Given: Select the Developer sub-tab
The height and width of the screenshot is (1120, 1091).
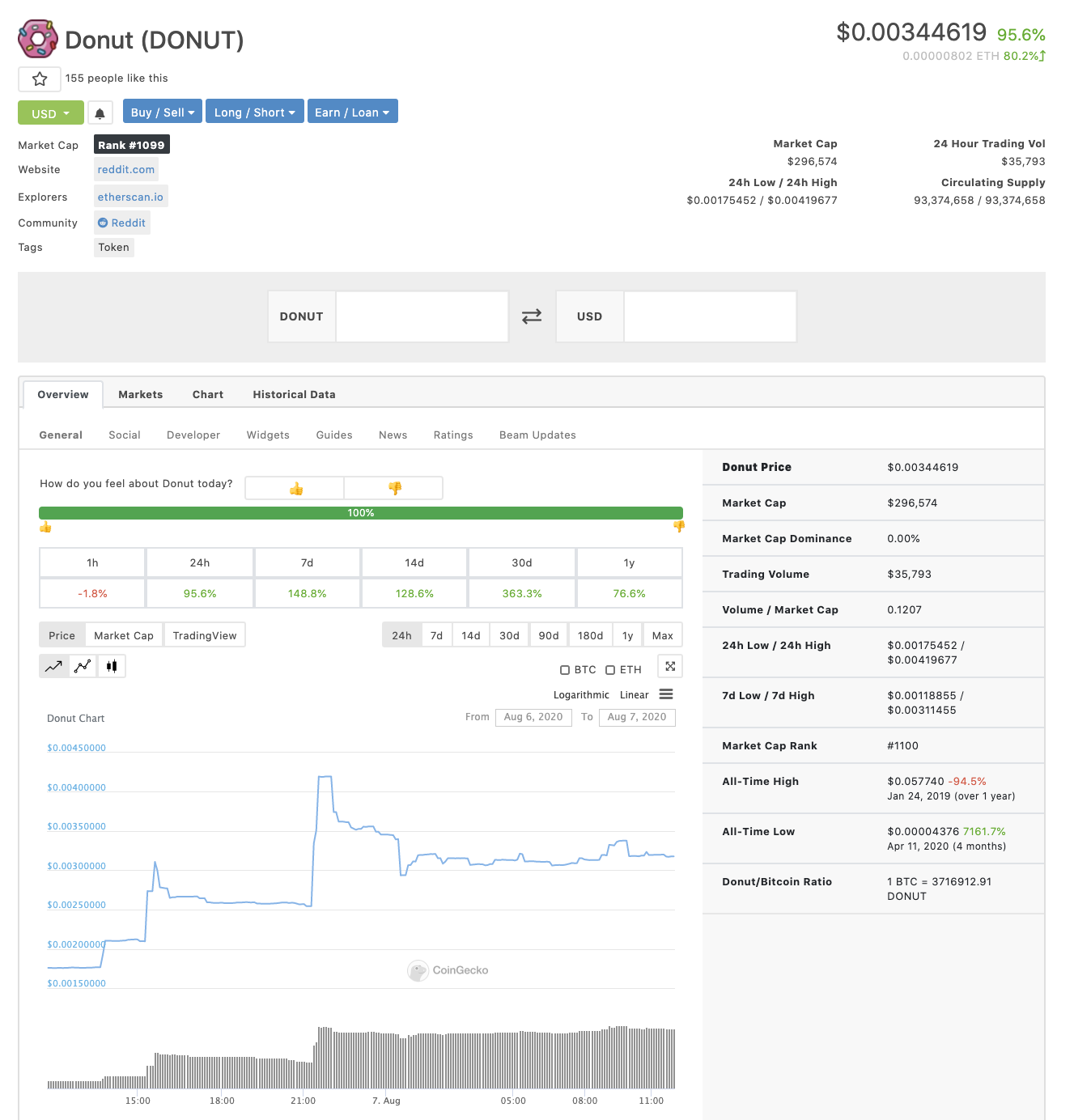Looking at the screenshot, I should [x=193, y=435].
